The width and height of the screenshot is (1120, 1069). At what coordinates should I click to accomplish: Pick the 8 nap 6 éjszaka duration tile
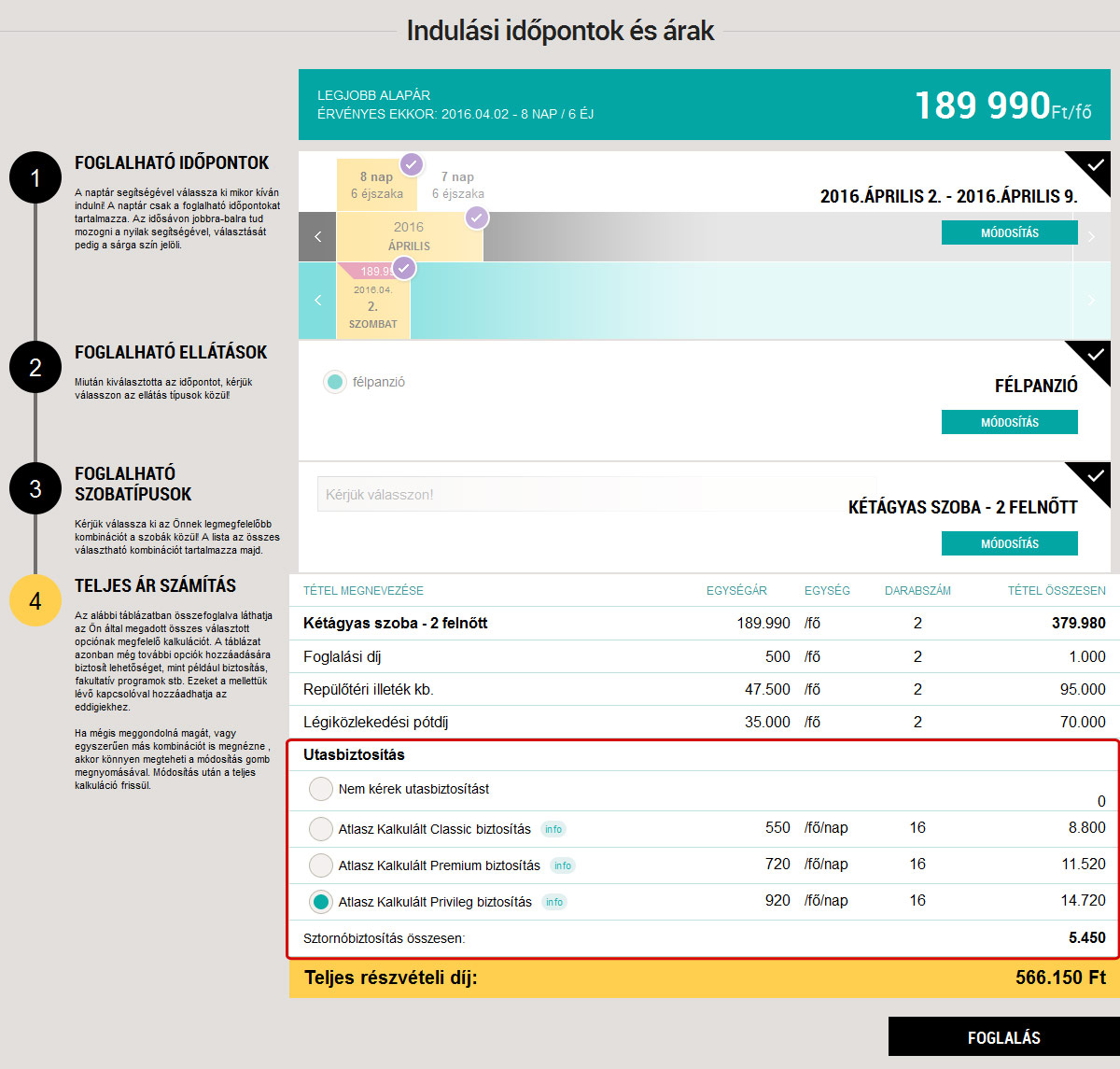[377, 185]
